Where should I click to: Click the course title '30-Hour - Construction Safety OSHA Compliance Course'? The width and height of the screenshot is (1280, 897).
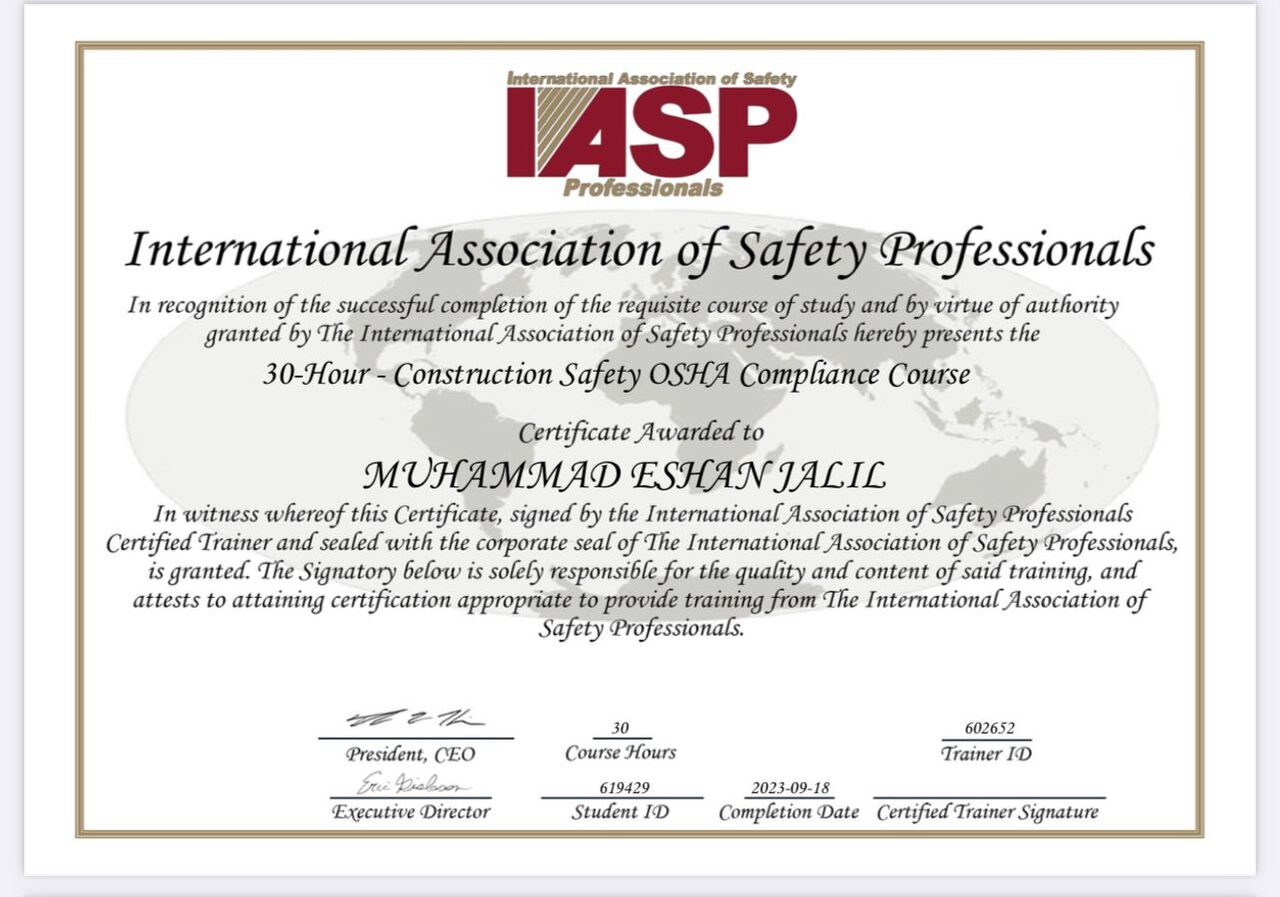point(617,375)
